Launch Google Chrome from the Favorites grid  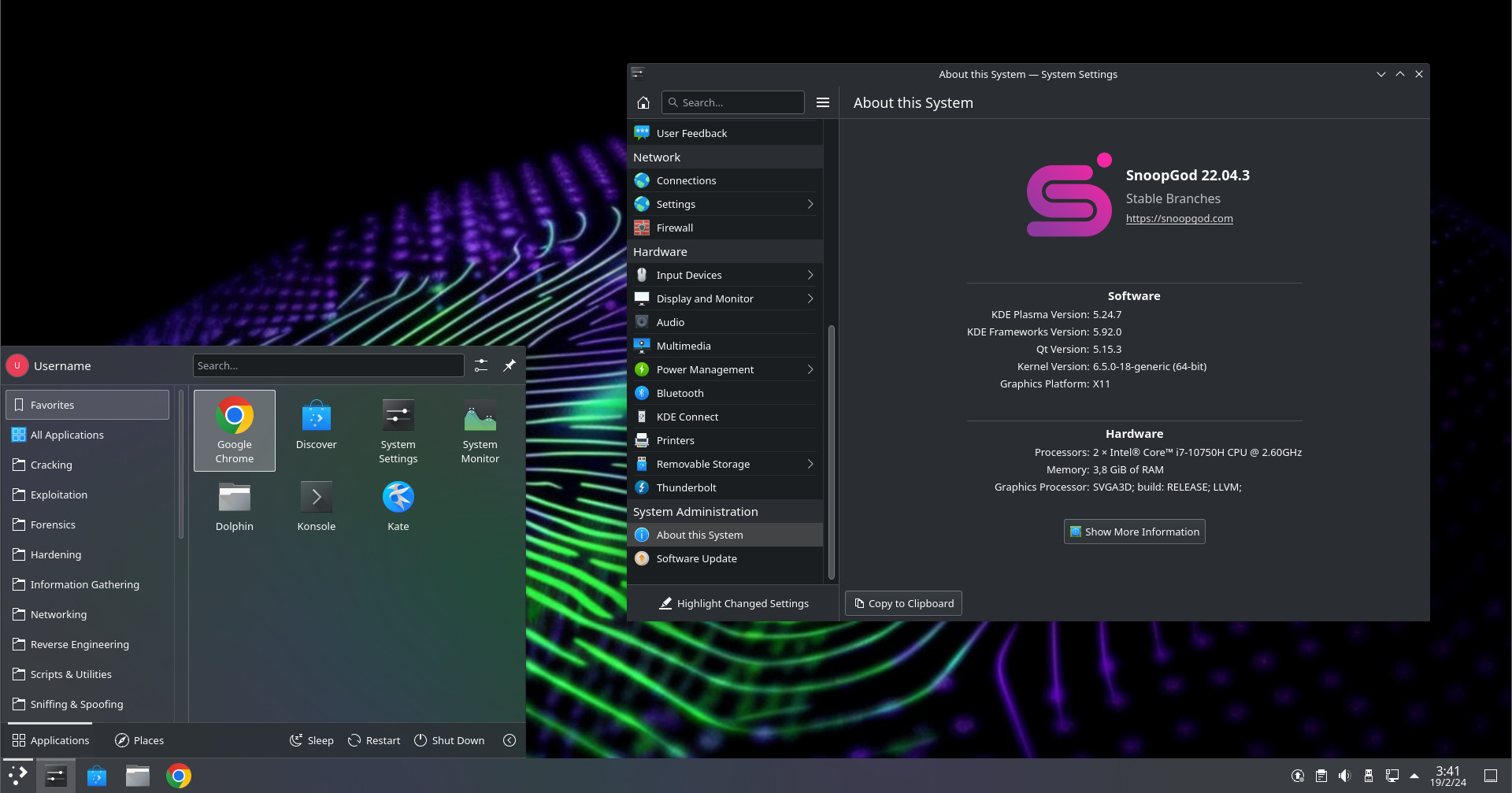(x=235, y=431)
